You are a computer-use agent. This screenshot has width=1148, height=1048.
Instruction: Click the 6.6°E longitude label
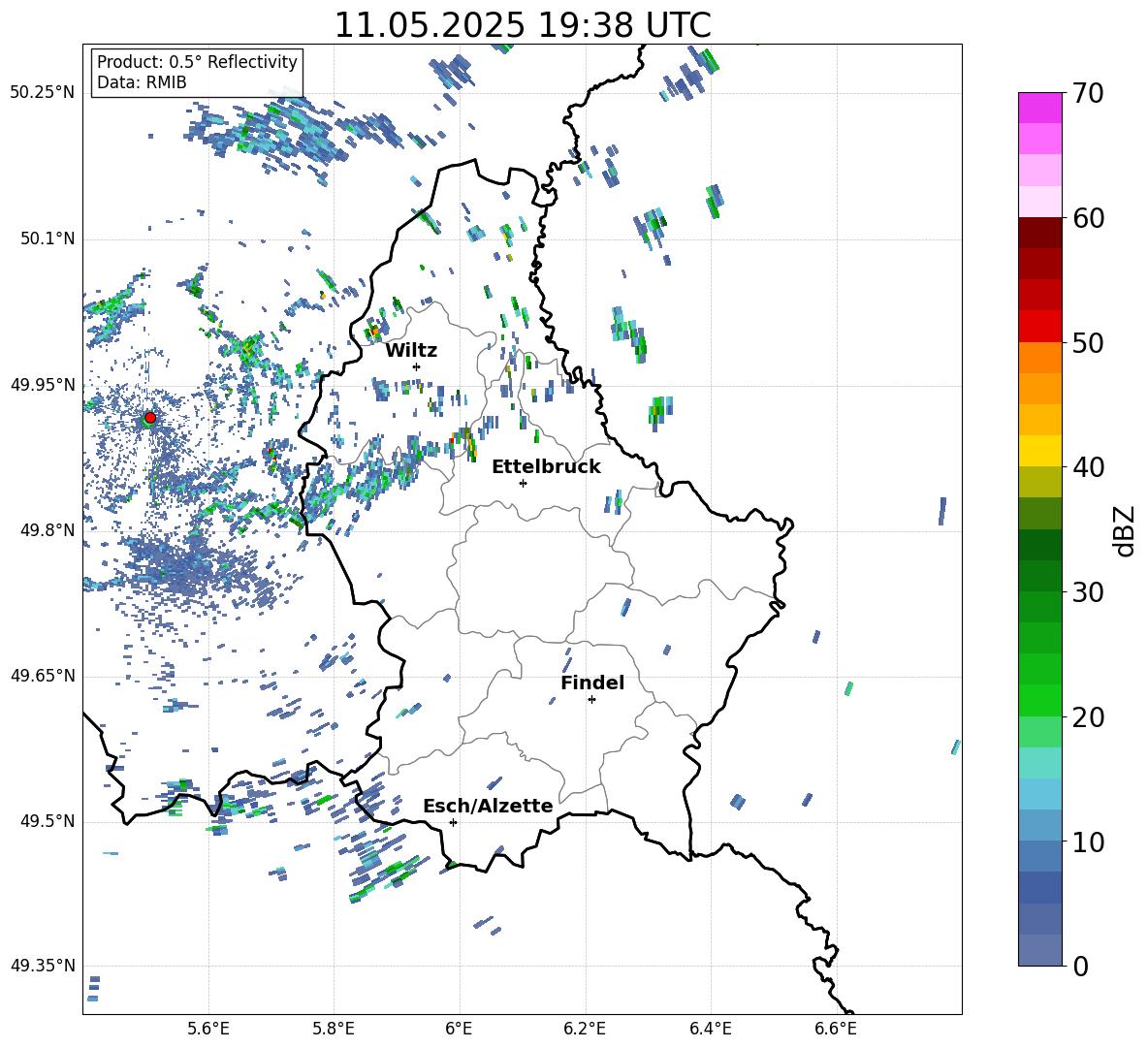click(x=836, y=1029)
